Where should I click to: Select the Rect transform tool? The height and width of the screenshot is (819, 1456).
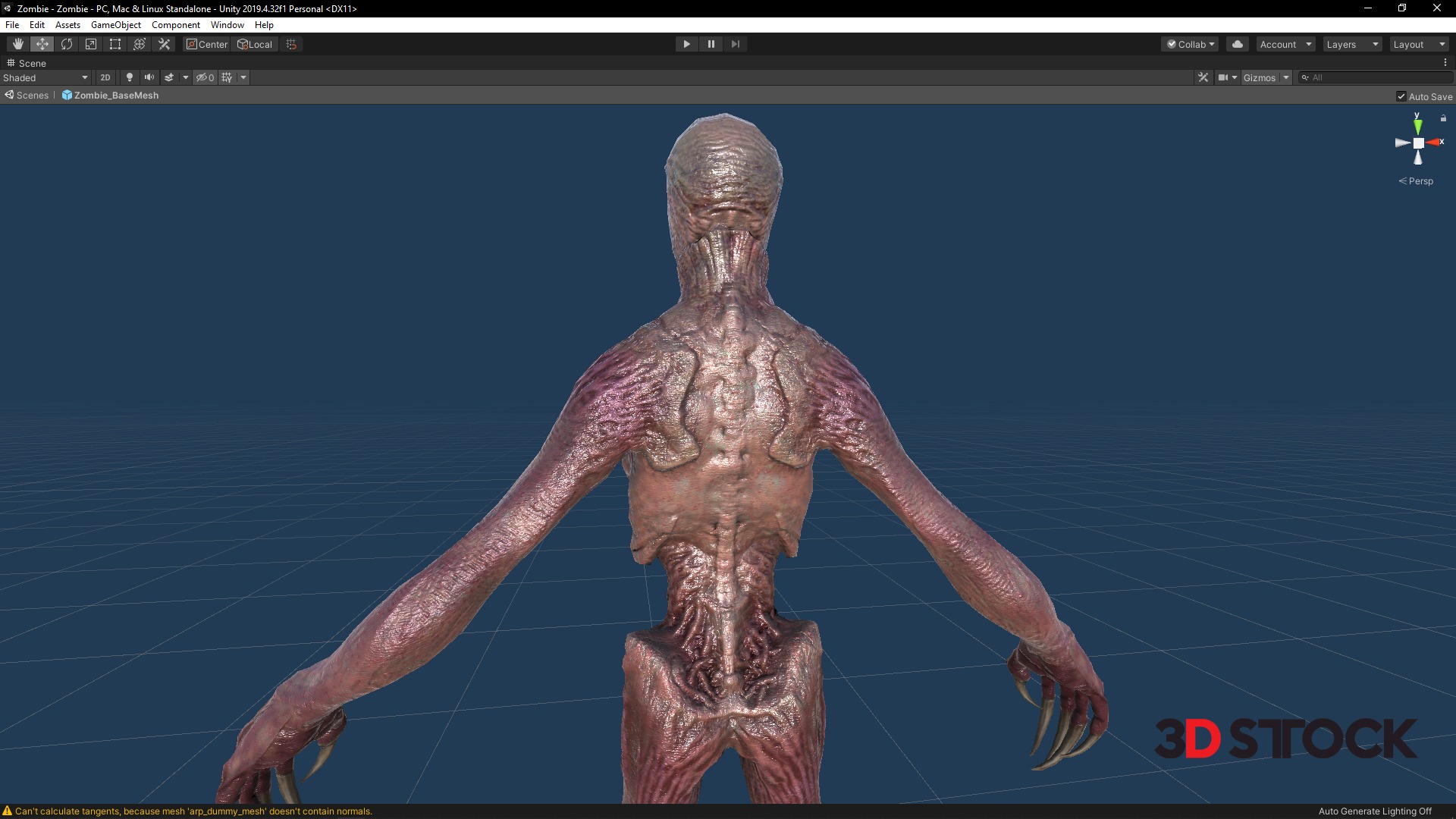(x=115, y=44)
